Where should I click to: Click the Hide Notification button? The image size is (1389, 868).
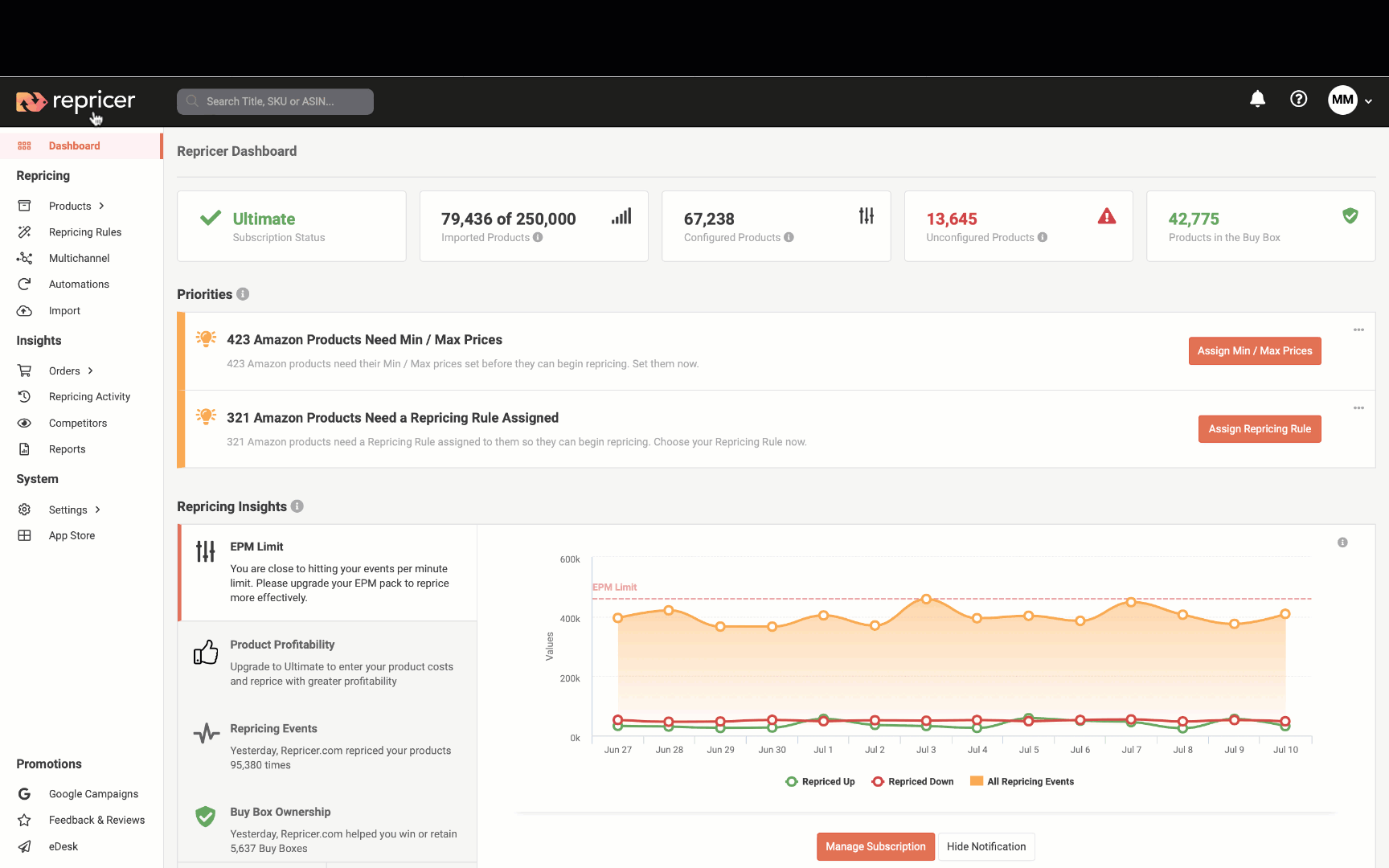click(x=986, y=847)
